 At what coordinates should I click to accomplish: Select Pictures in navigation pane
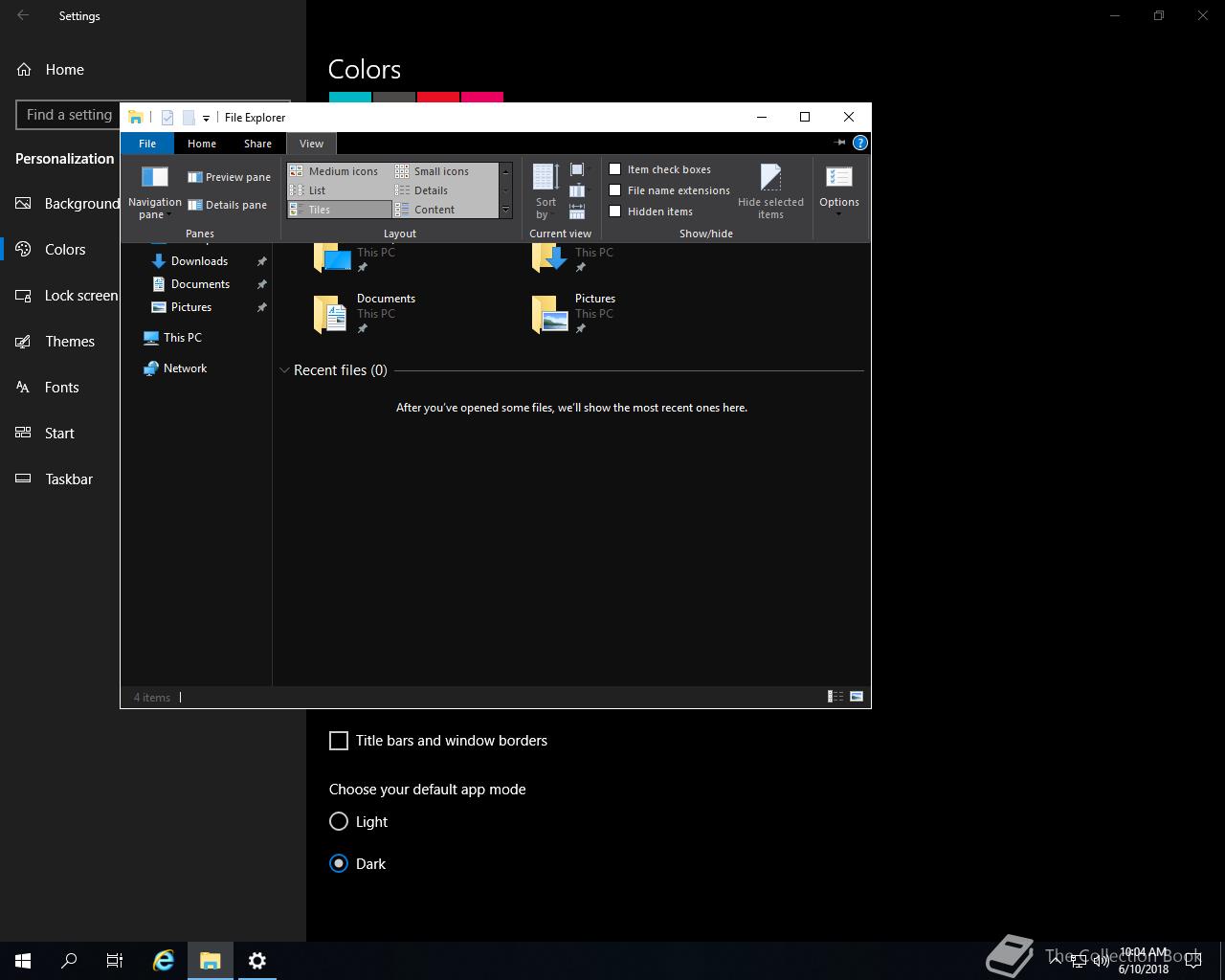pos(191,307)
